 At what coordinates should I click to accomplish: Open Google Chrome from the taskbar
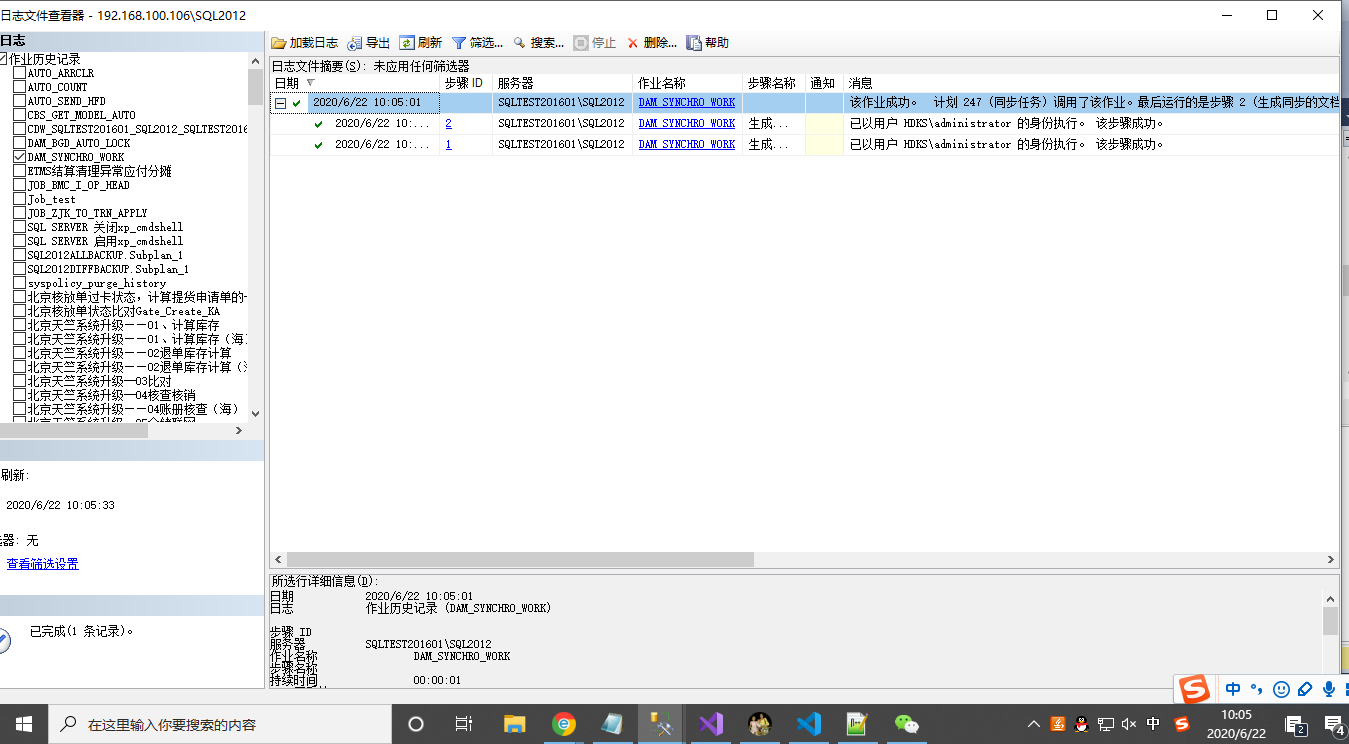pos(564,724)
